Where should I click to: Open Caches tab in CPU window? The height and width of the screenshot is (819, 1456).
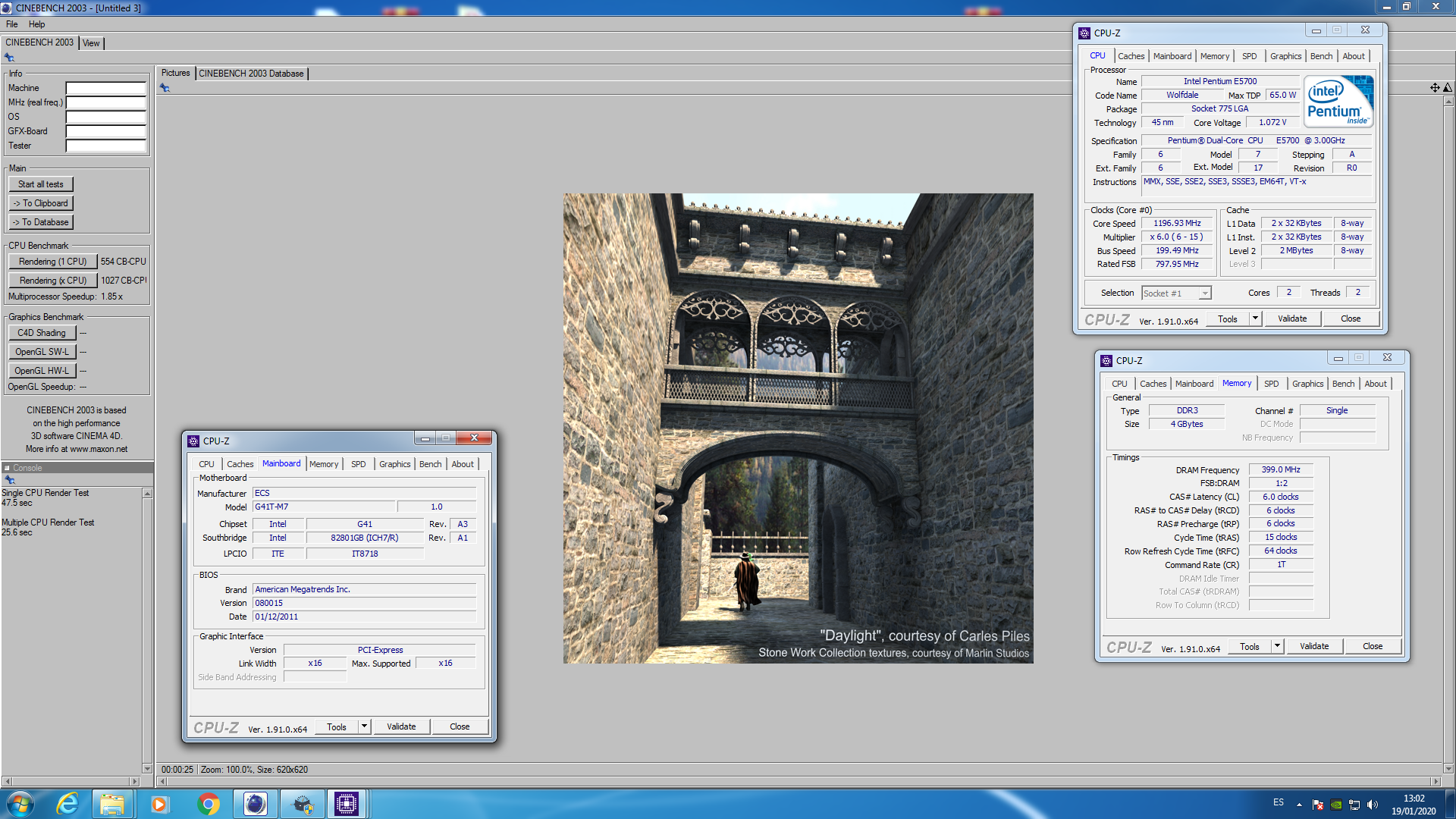[1131, 56]
